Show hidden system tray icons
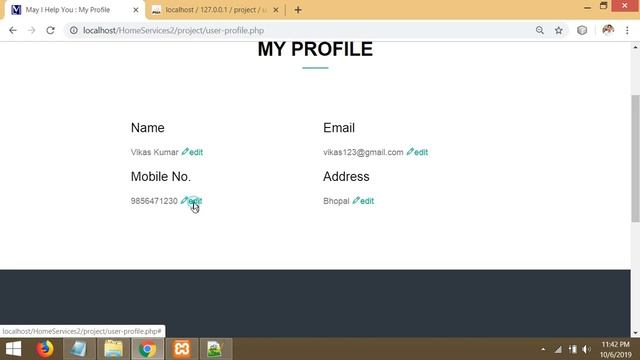640x360 pixels. pos(543,349)
